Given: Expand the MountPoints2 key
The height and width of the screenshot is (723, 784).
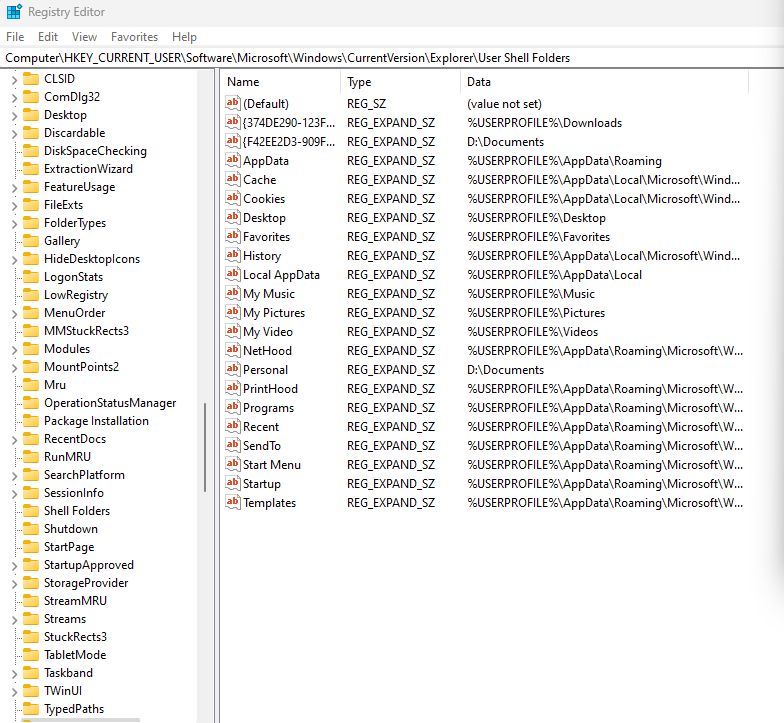Looking at the screenshot, I should pos(14,368).
